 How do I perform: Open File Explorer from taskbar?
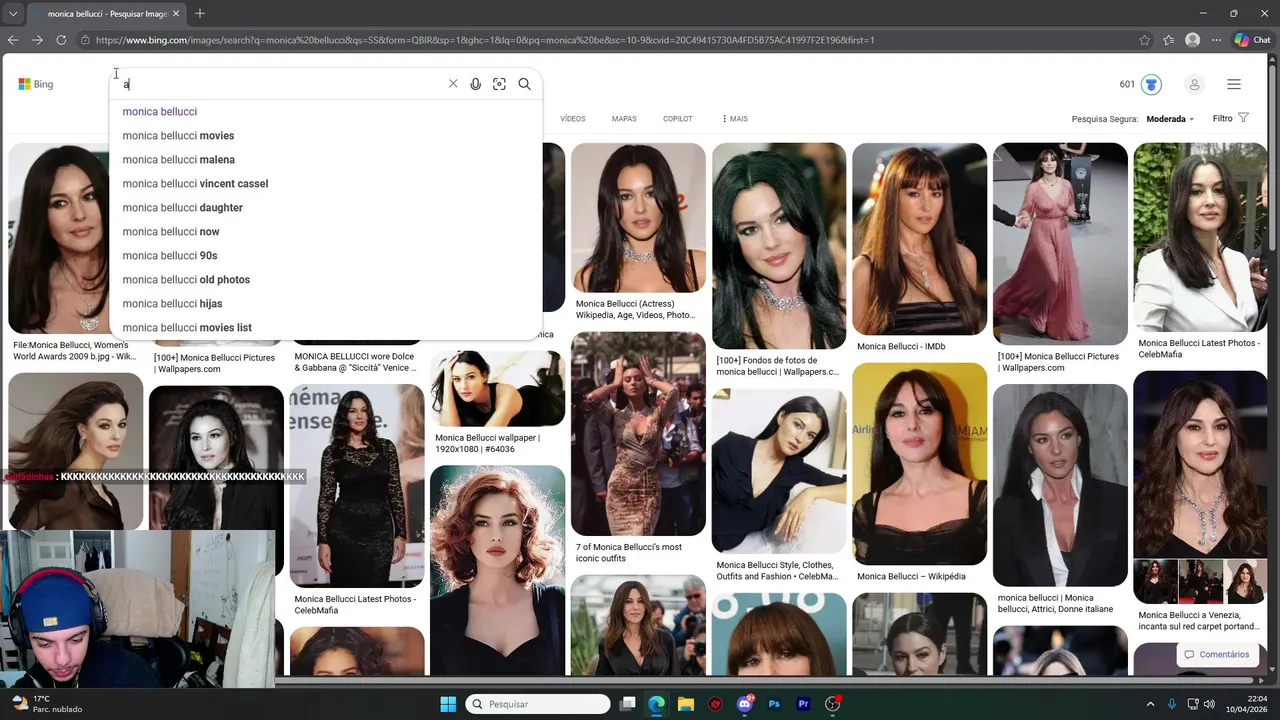pos(686,704)
